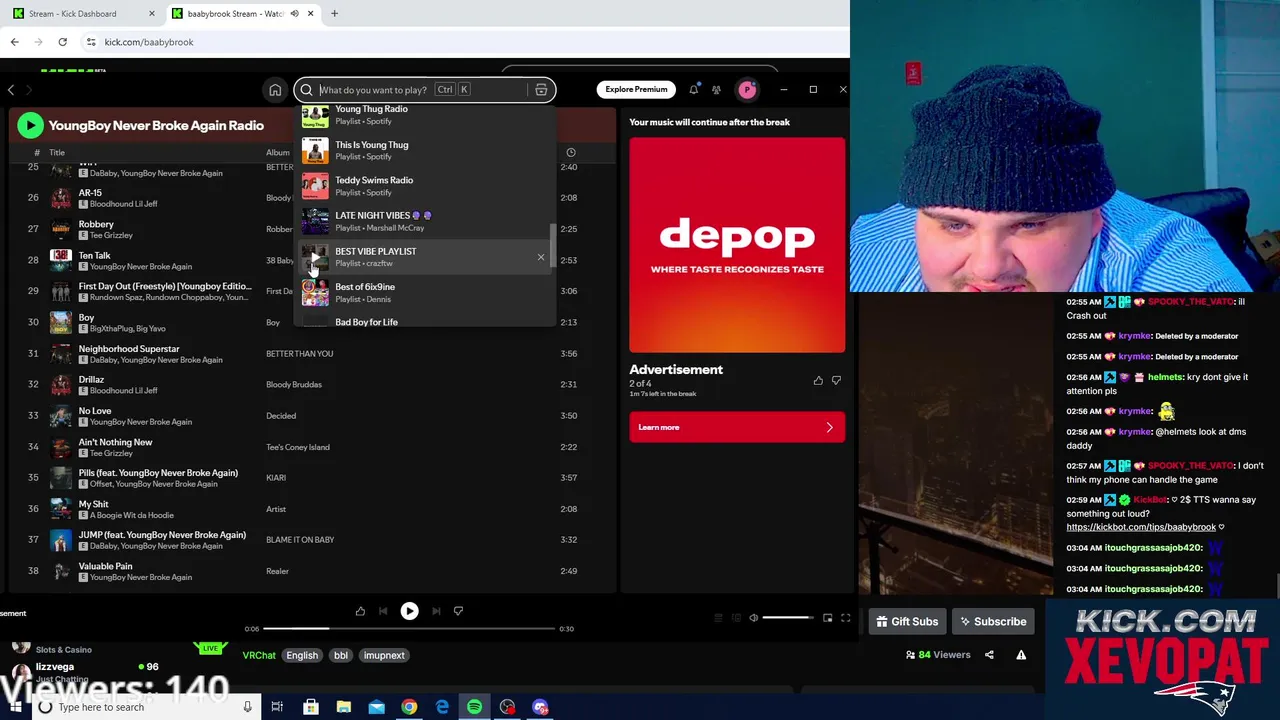Open Google Chrome from the taskbar
The width and height of the screenshot is (1280, 720).
[x=409, y=707]
